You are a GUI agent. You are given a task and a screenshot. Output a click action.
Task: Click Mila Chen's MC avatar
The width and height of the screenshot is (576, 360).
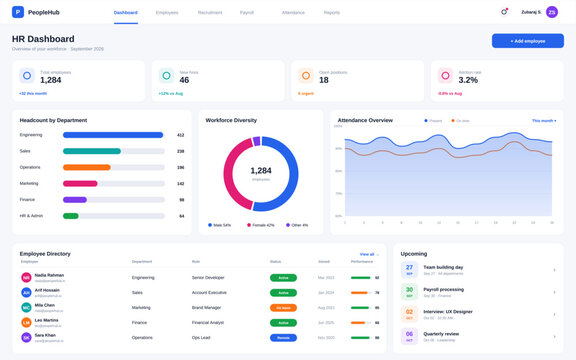point(26,308)
